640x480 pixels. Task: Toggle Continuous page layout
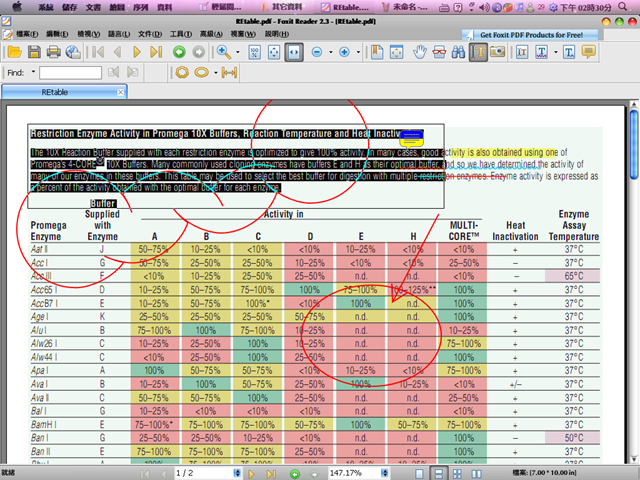(x=439, y=474)
